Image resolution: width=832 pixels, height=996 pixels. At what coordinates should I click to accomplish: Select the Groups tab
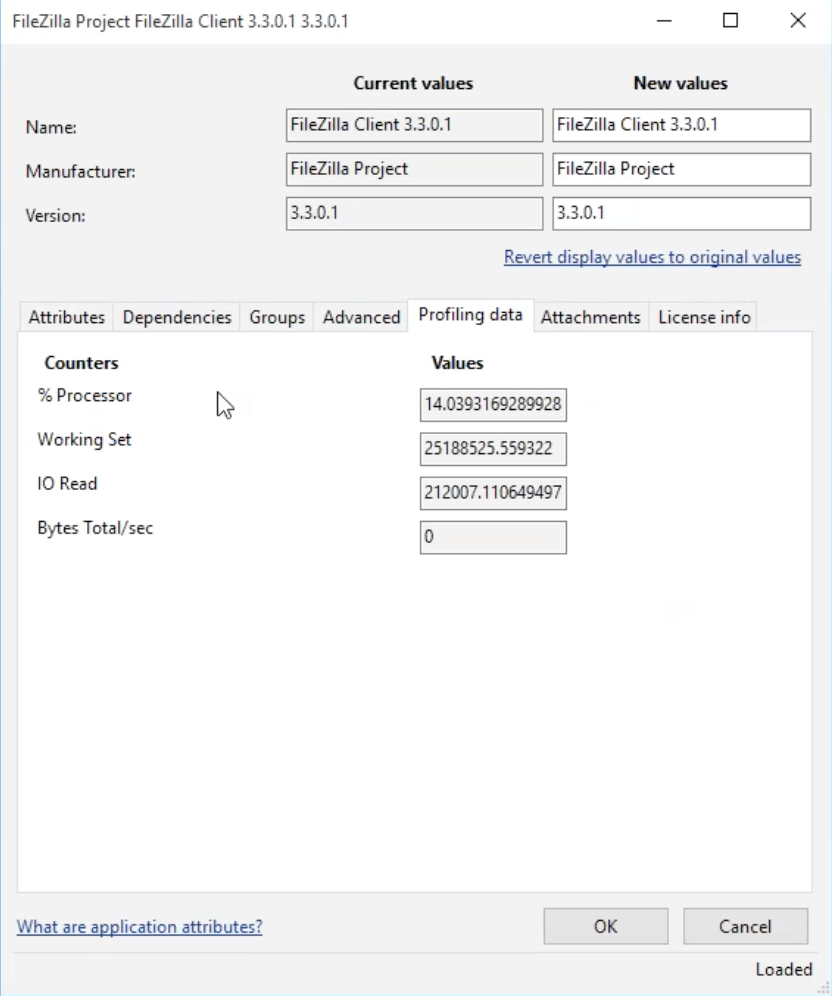(x=277, y=317)
